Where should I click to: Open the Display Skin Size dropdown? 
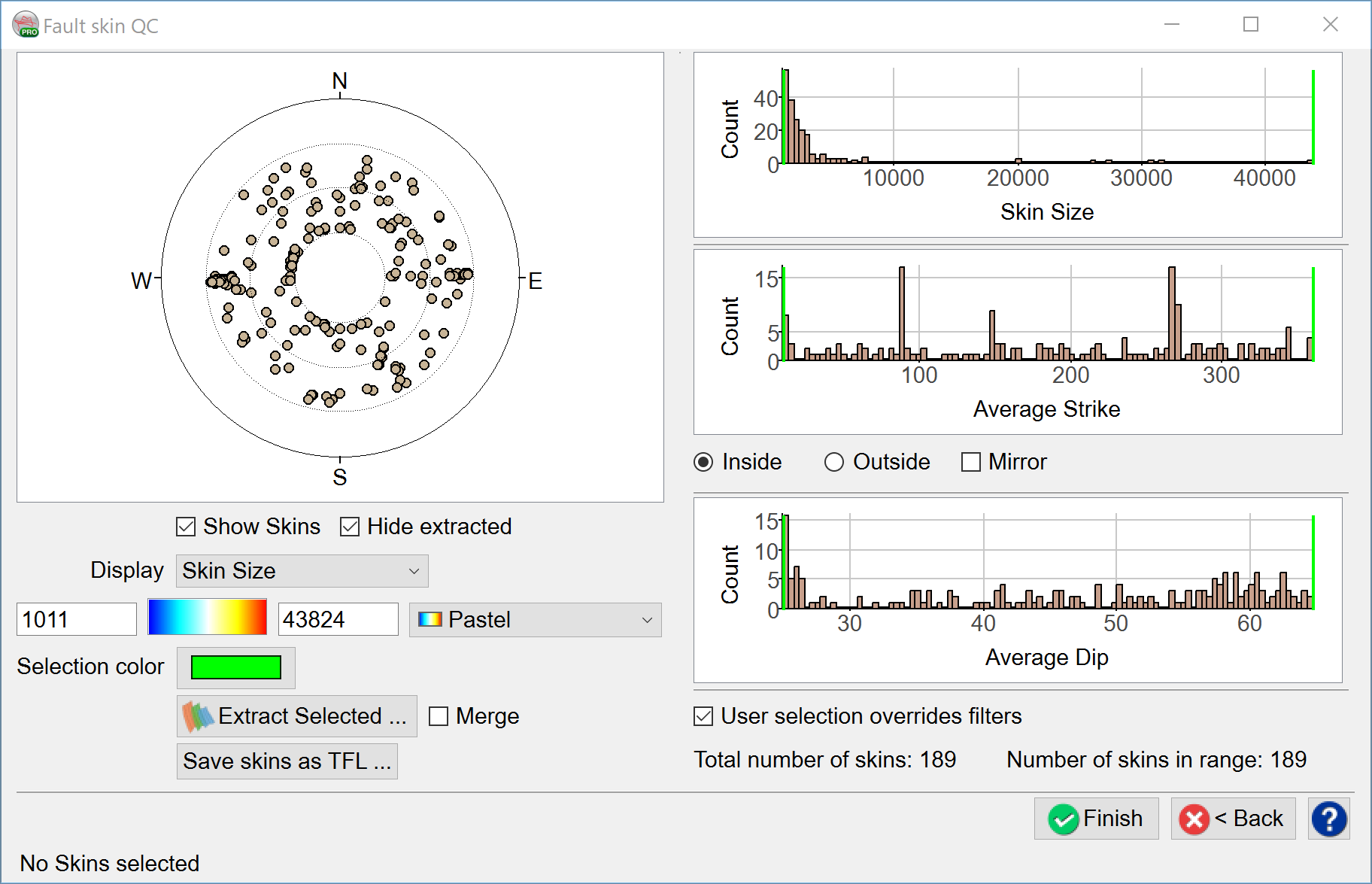pyautogui.click(x=302, y=571)
